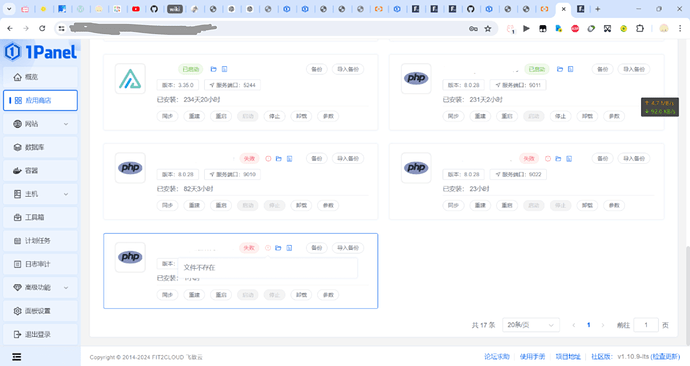Bookmark page with star icon
Image resolution: width=690 pixels, height=366 pixels.
[x=488, y=29]
